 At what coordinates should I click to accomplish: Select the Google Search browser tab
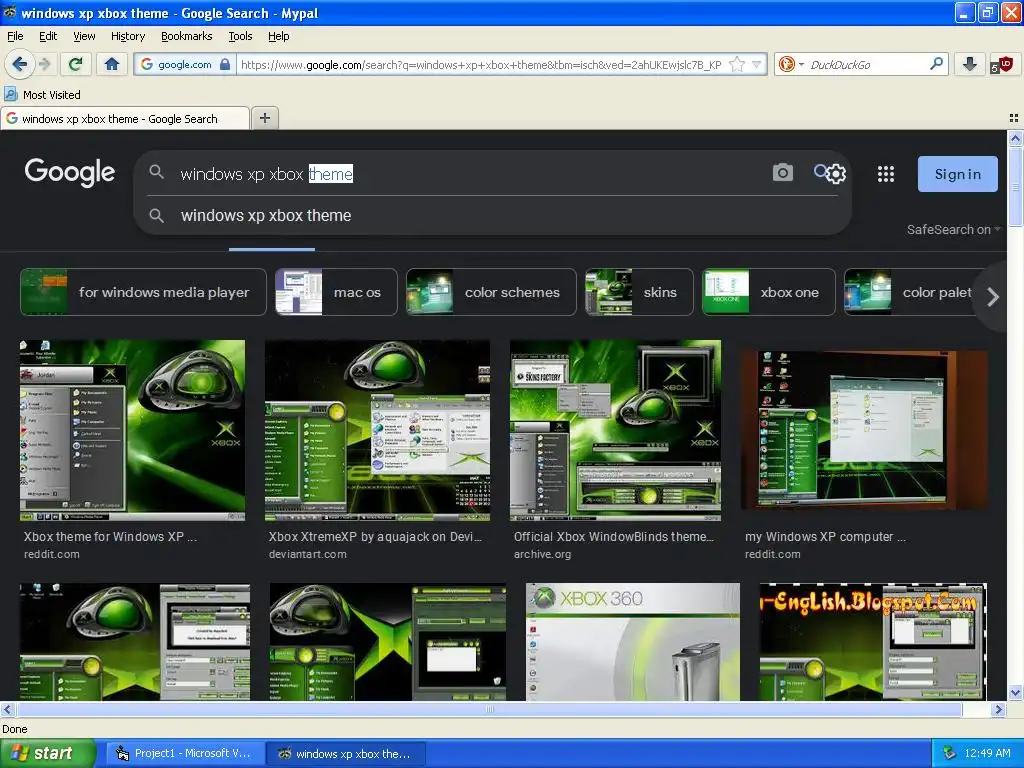tap(125, 118)
